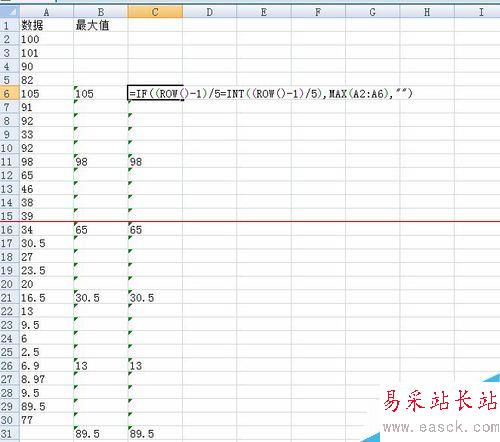Click cell A16 with value 34
The height and width of the screenshot is (442, 500).
coord(47,230)
